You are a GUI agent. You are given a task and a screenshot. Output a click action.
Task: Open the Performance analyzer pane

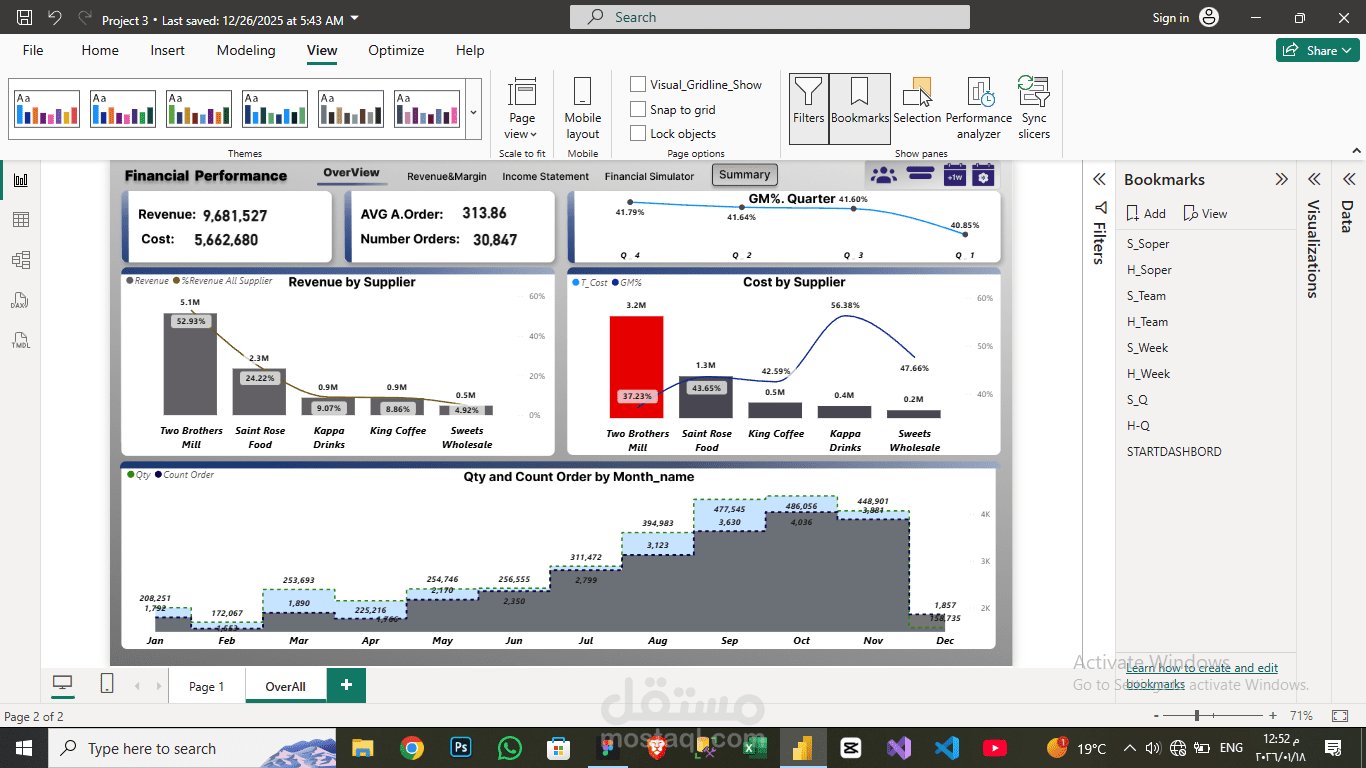pos(979,108)
